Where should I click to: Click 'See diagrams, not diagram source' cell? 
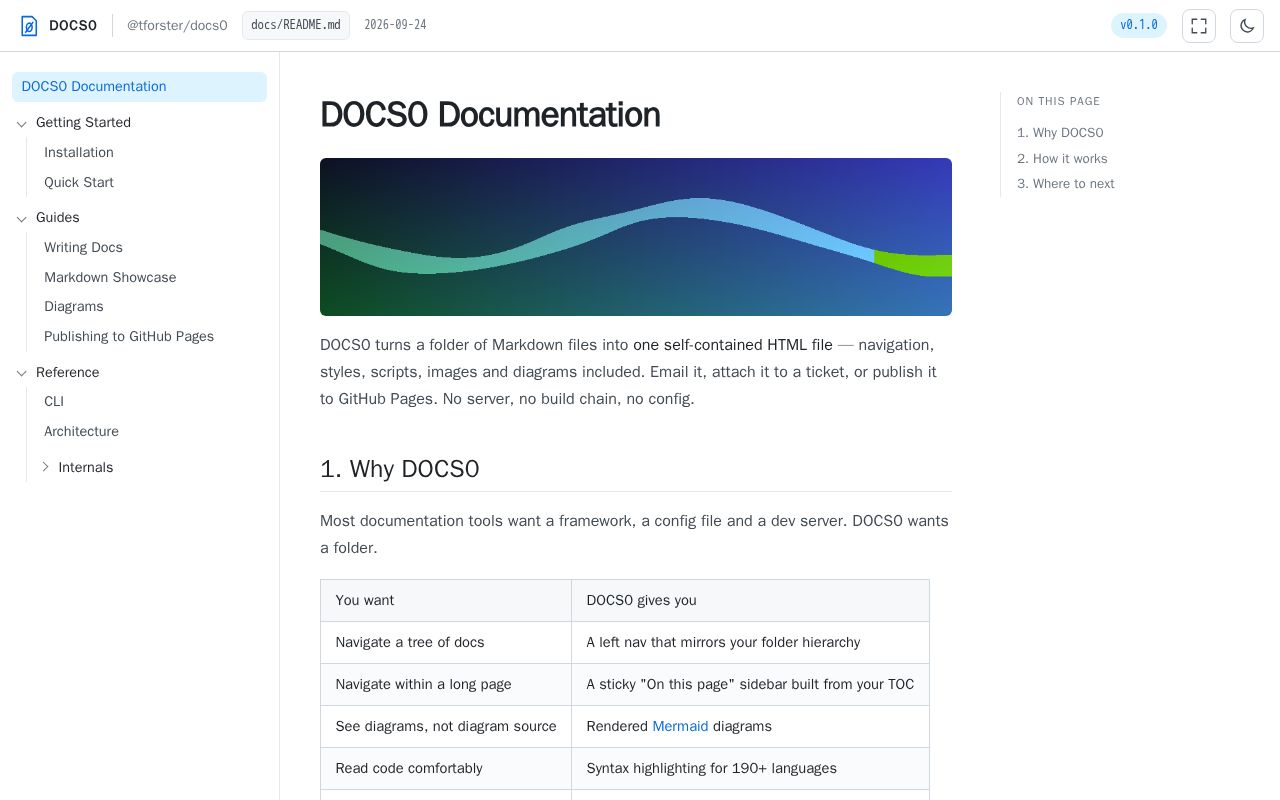click(446, 726)
